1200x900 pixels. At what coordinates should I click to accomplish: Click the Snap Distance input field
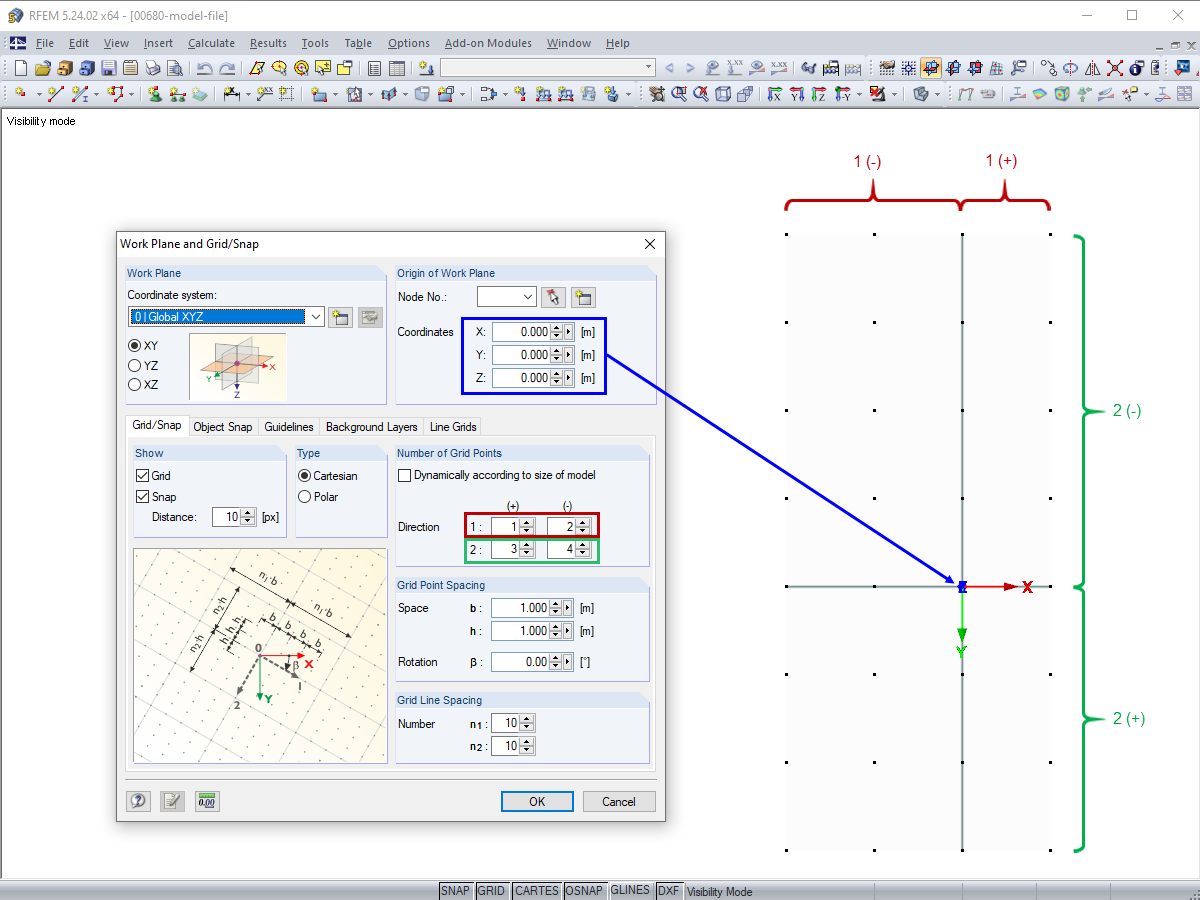227,517
